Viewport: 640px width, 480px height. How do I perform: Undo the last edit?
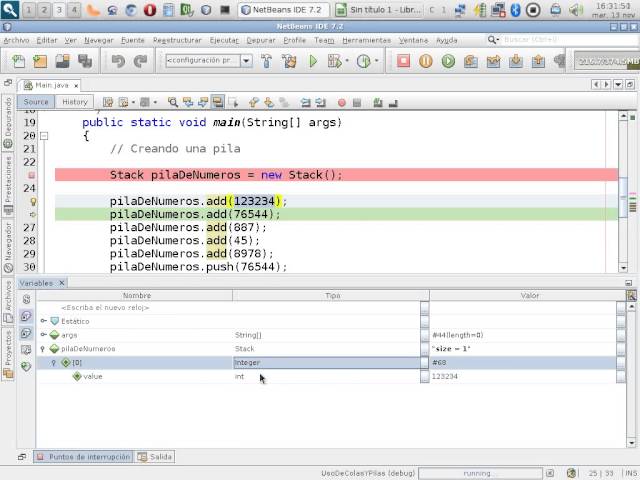(118, 61)
